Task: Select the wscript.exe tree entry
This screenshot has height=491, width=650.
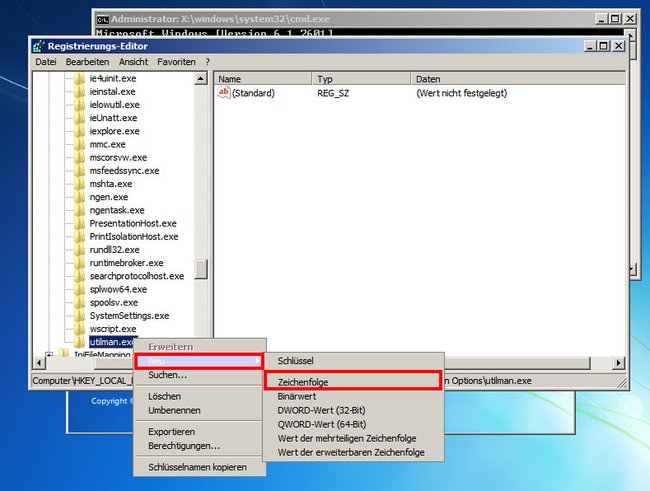Action: (x=113, y=329)
